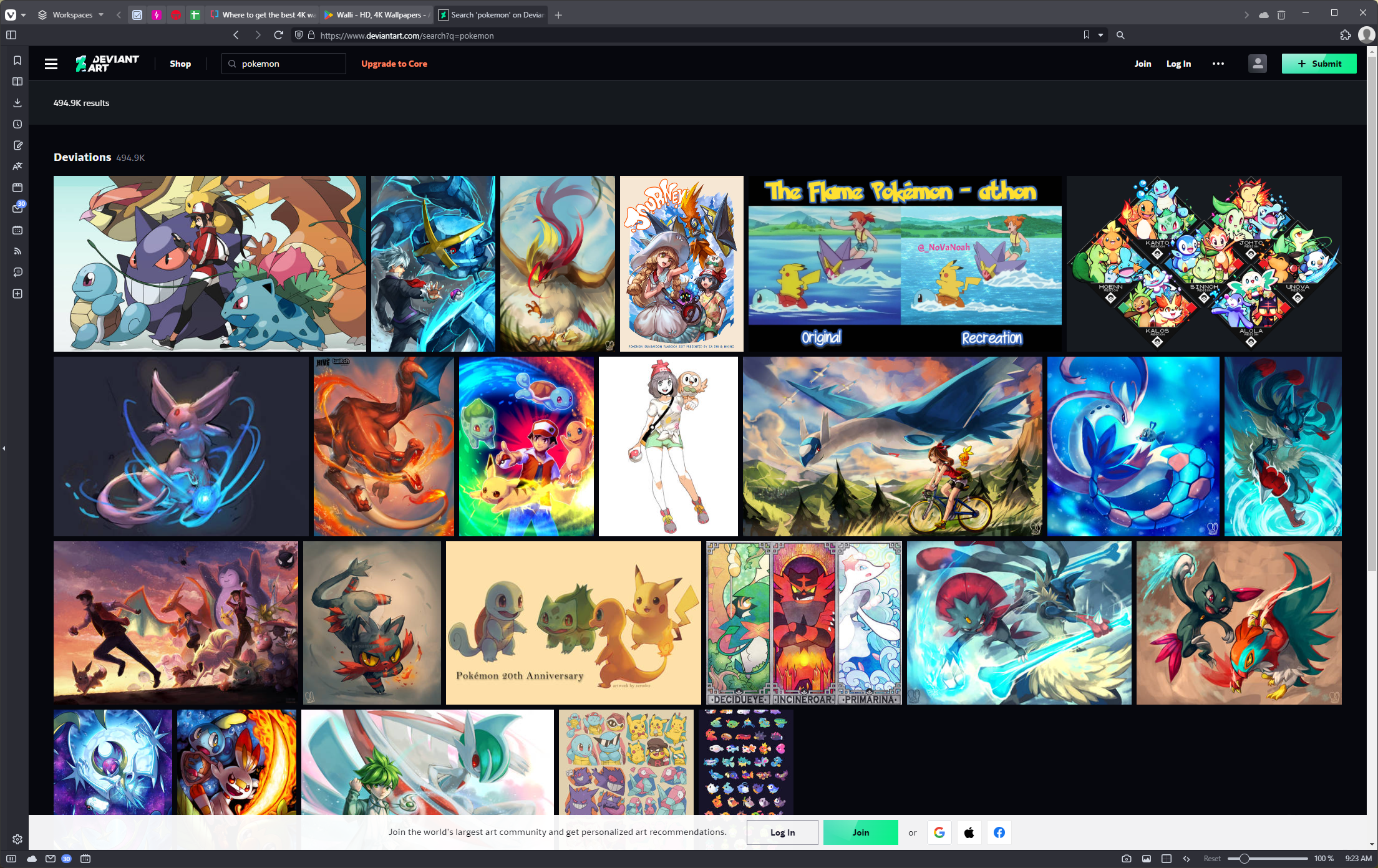The height and width of the screenshot is (868, 1378).
Task: Open DeviantArt hamburger menu
Action: [x=51, y=64]
